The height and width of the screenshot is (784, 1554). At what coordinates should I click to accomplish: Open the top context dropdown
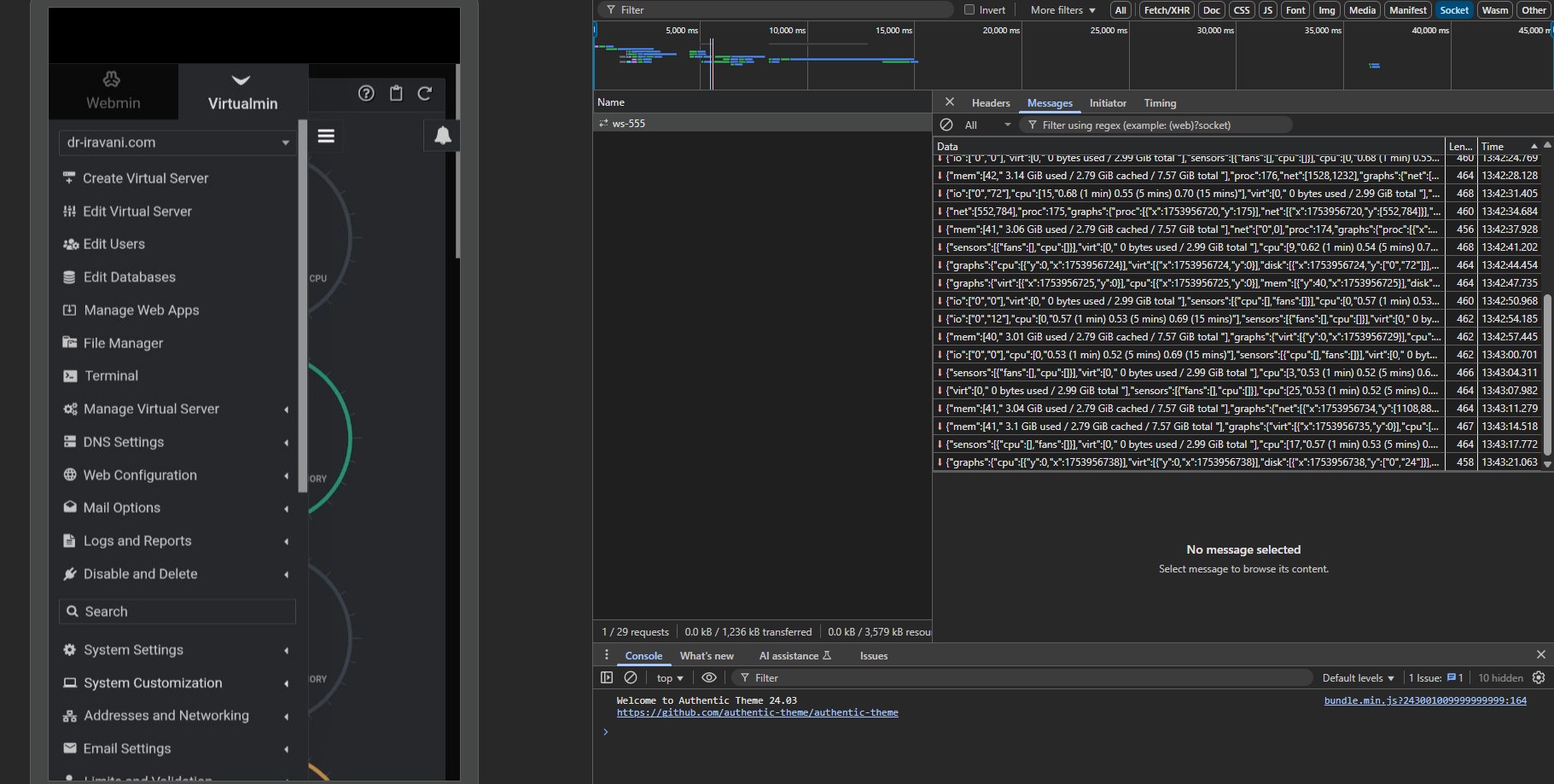670,678
